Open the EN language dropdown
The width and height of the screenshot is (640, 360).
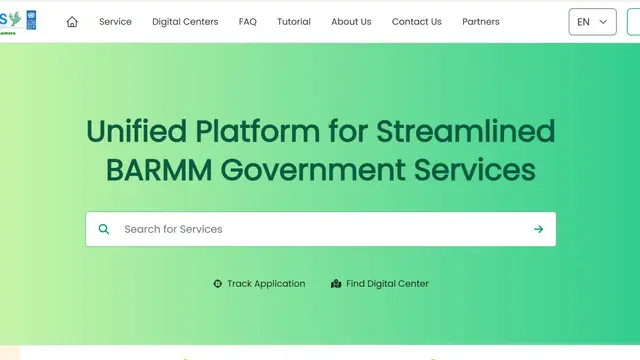(592, 22)
